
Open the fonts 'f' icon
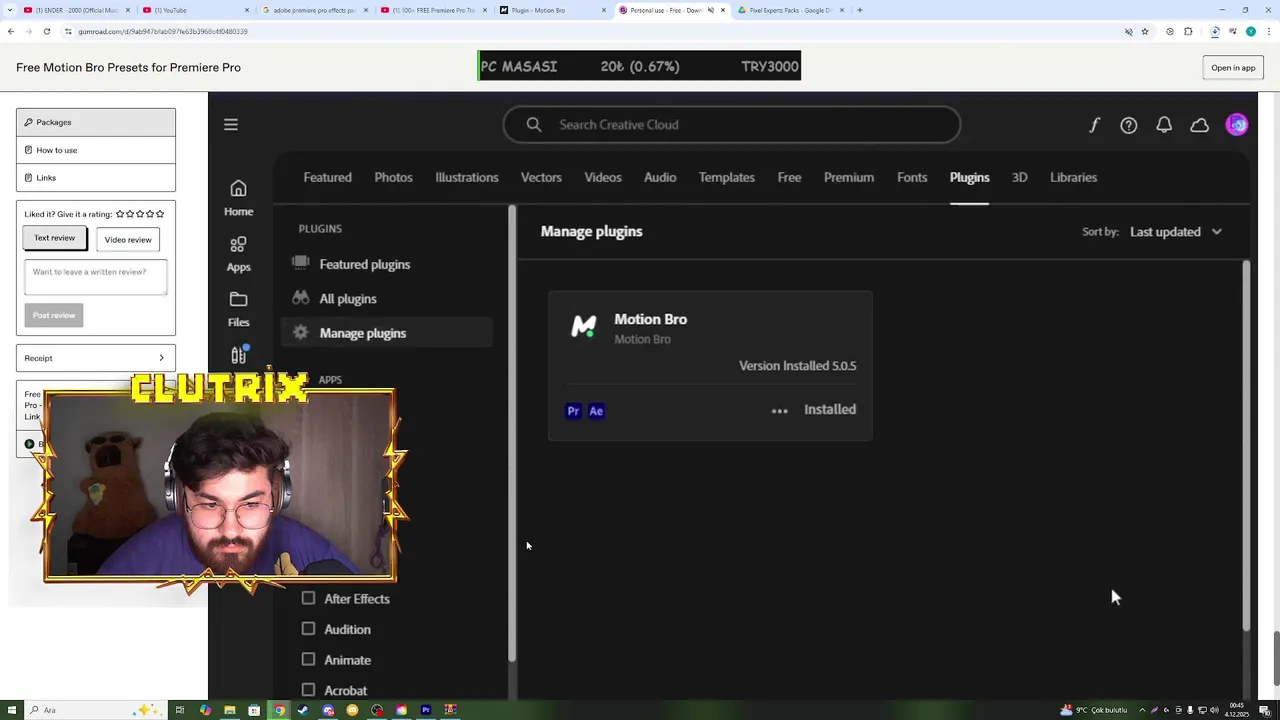[1094, 125]
